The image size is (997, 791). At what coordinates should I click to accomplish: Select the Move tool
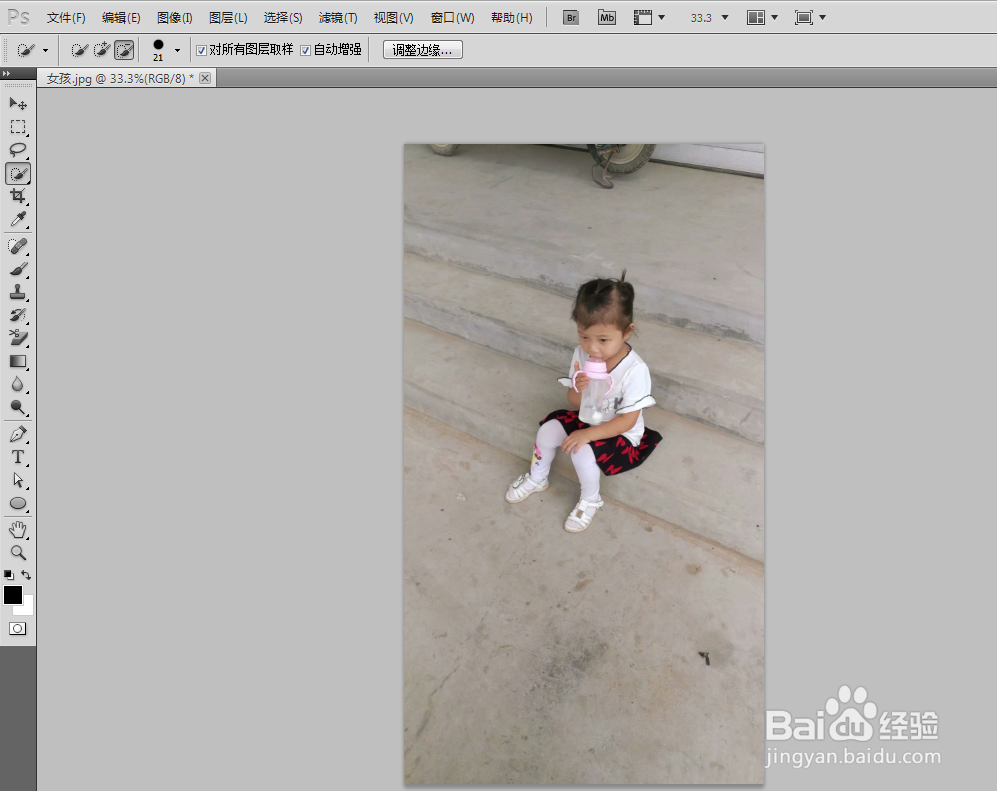coord(18,104)
